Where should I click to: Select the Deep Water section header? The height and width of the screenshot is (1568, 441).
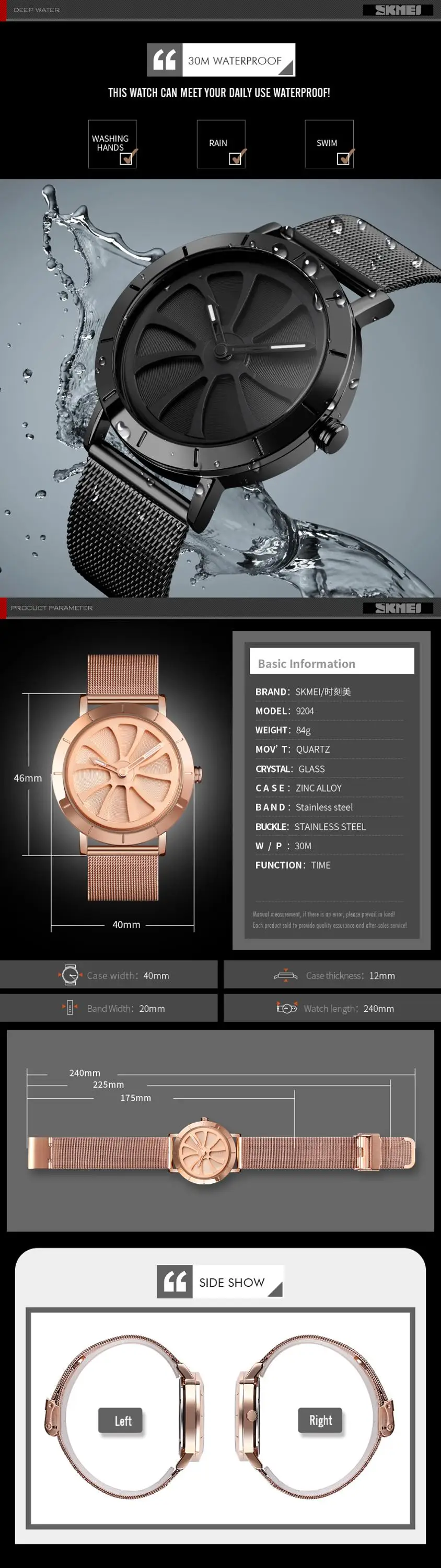[x=37, y=10]
